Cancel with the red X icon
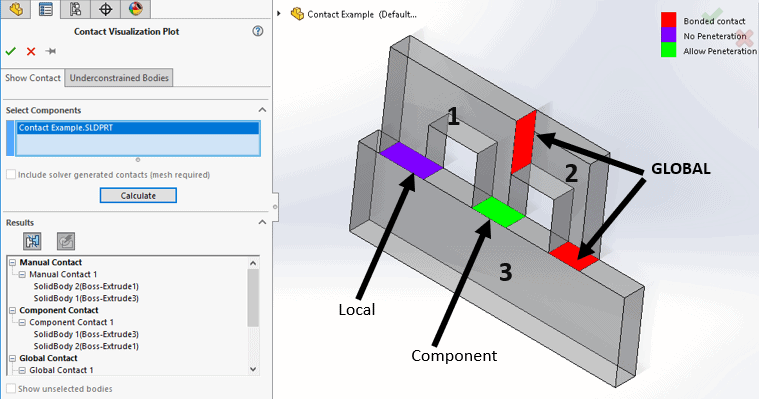The width and height of the screenshot is (759, 399). [31, 51]
